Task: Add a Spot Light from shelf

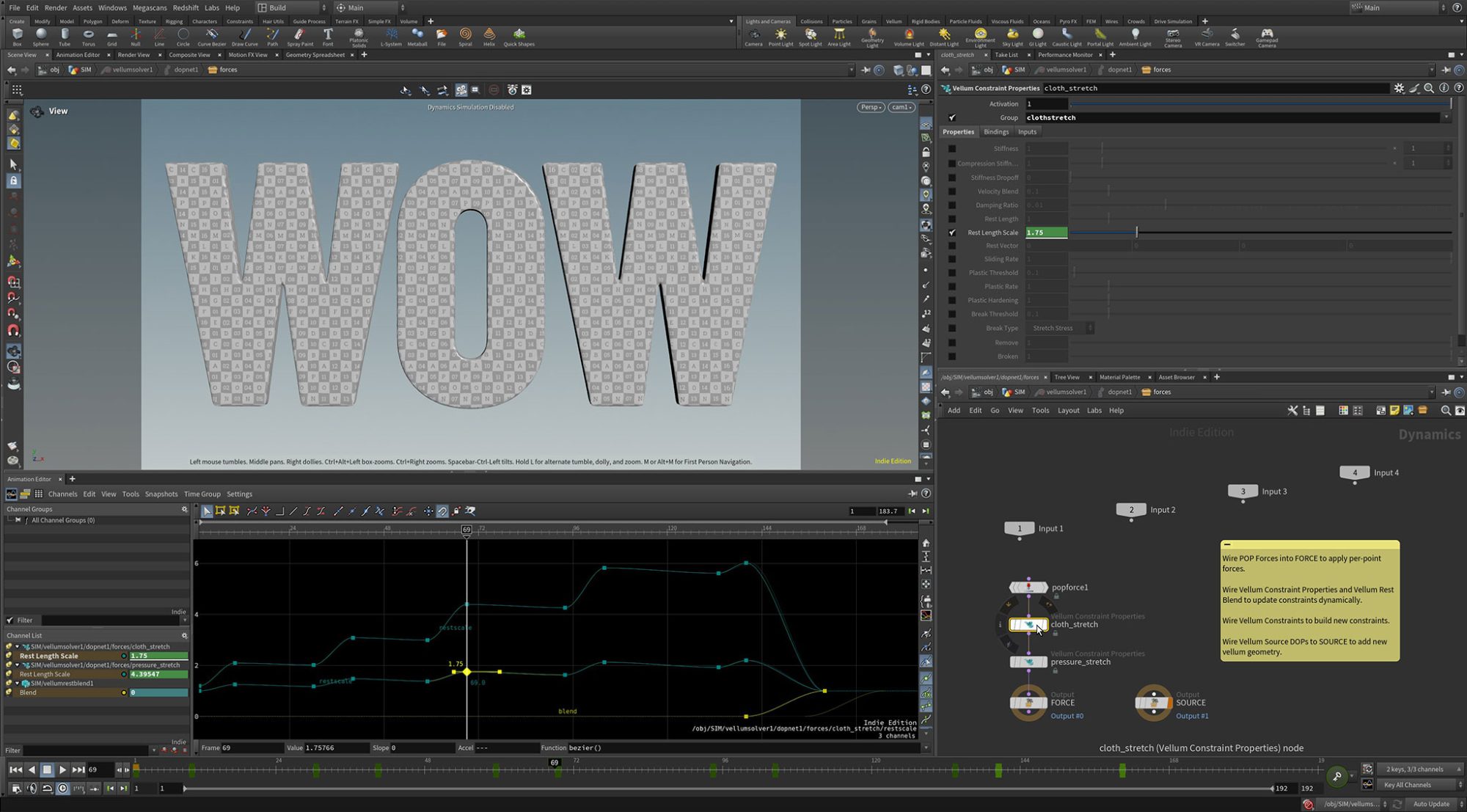Action: click(810, 37)
